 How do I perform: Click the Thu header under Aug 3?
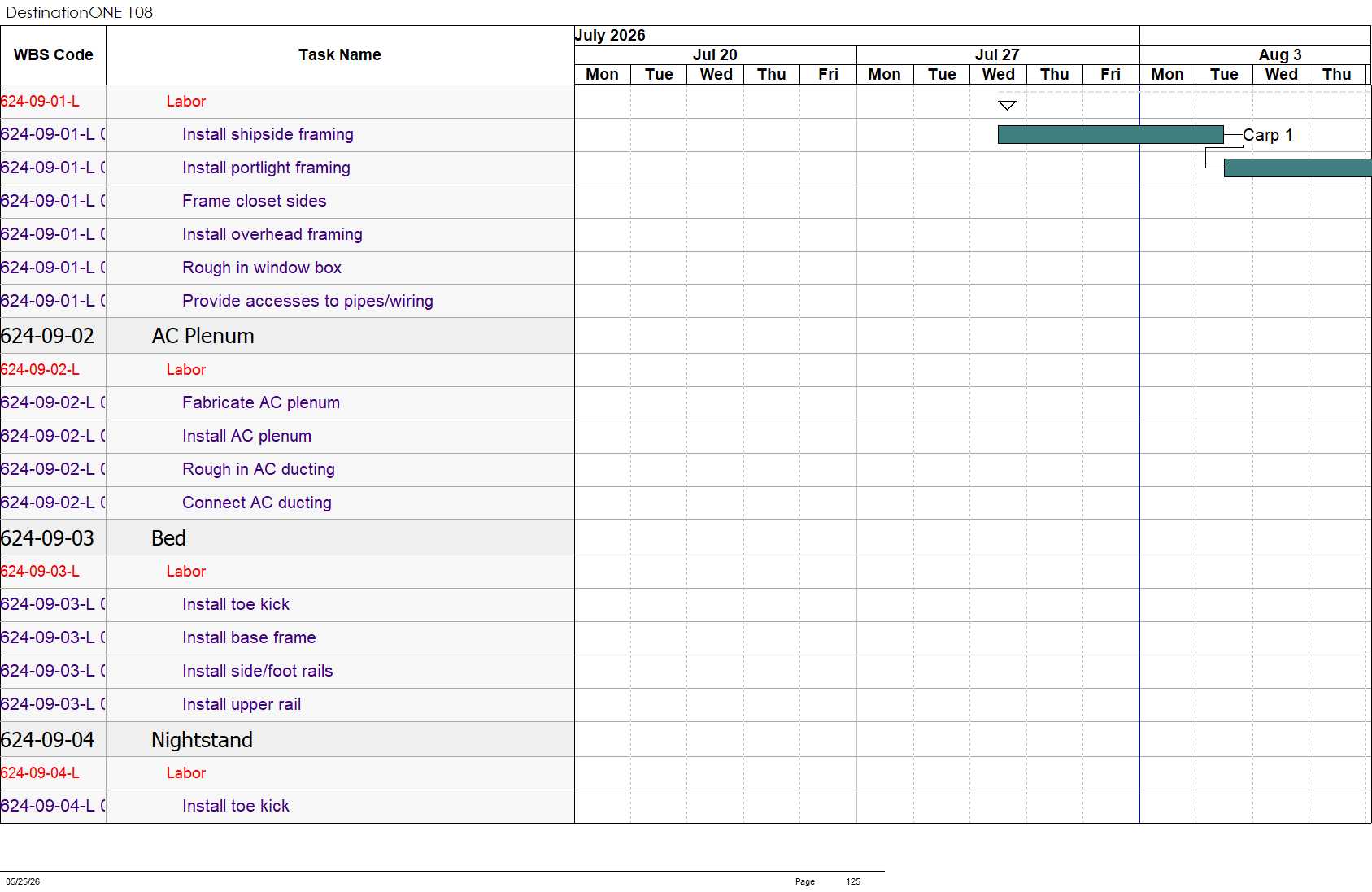pyautogui.click(x=1336, y=74)
